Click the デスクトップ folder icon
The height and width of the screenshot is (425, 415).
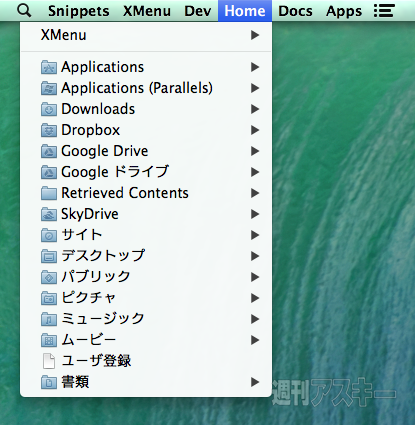click(49, 256)
